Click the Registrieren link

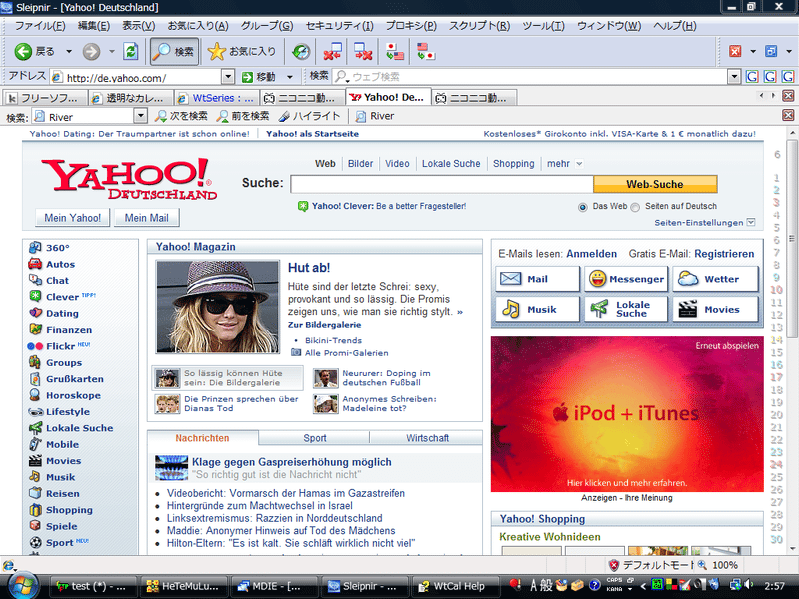coord(724,254)
